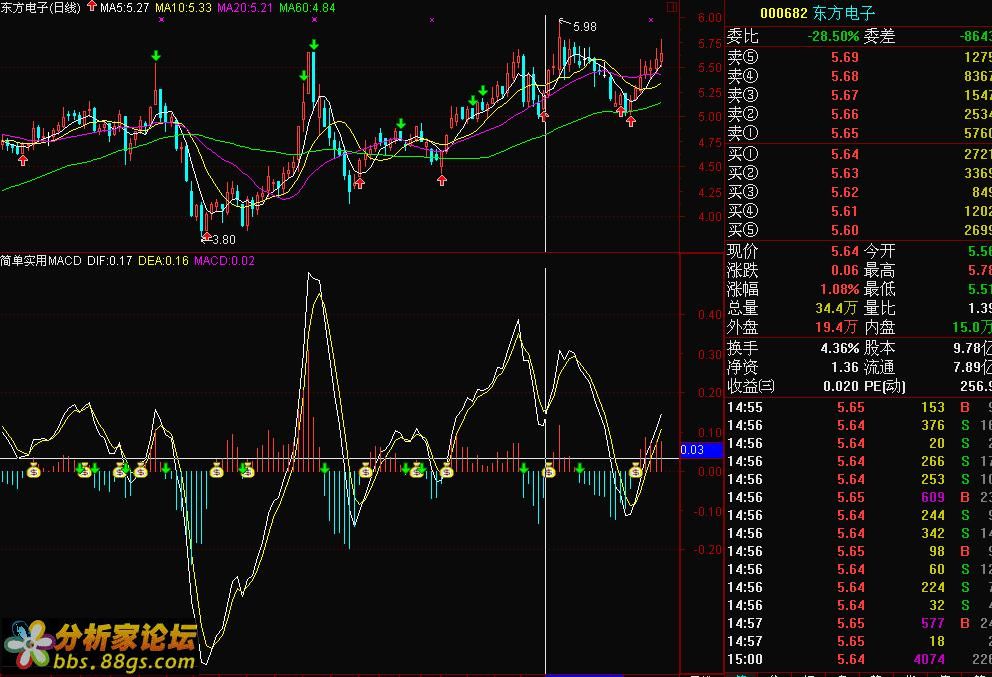Click the 涨跌 0.06 value
The width and height of the screenshot is (992, 677).
(x=845, y=271)
